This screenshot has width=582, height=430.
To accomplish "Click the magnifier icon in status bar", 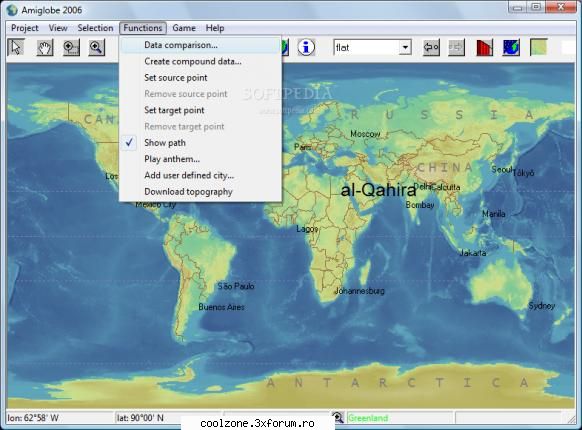I will (338, 417).
